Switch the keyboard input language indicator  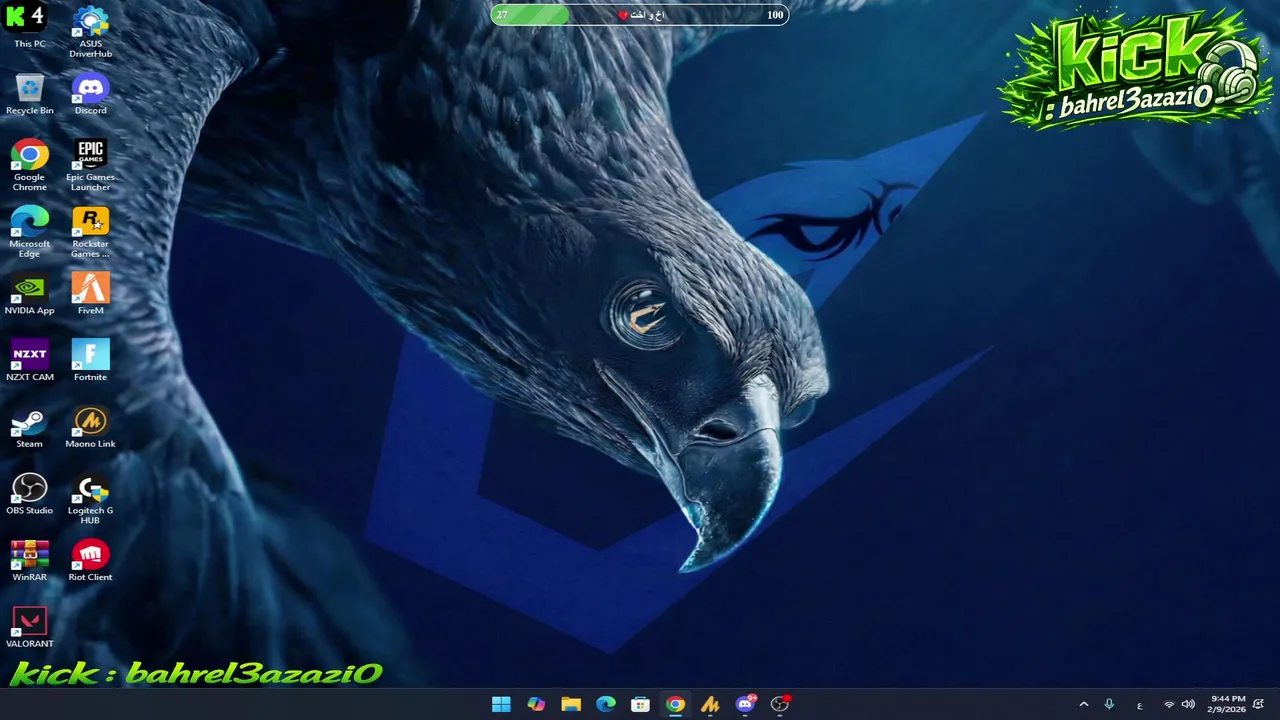[x=1139, y=705]
